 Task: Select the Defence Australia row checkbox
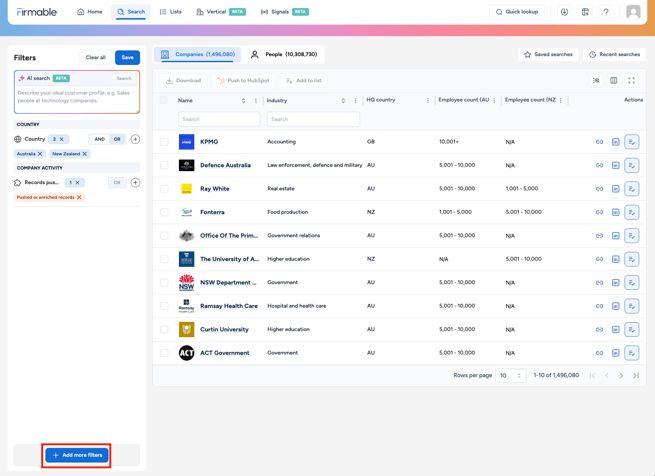[x=164, y=165]
